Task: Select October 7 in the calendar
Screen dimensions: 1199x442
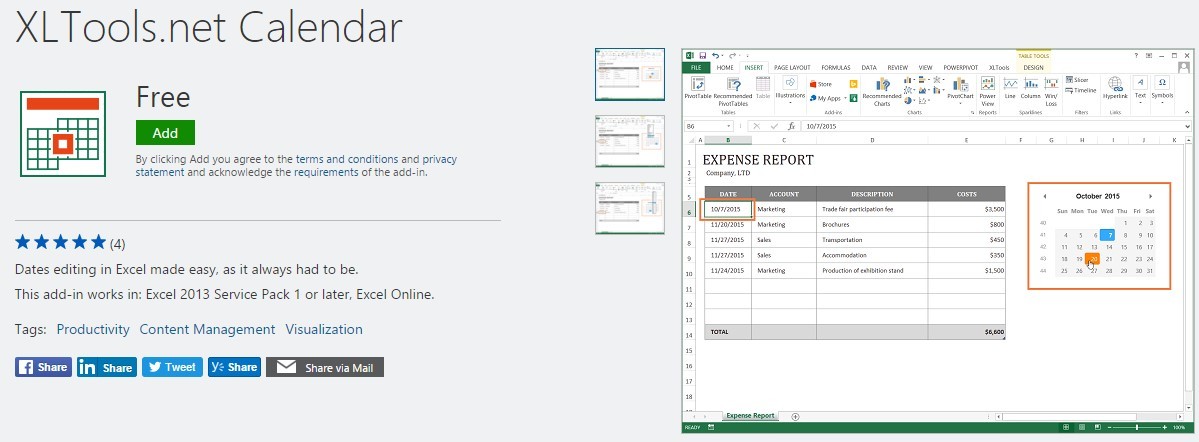Action: (1107, 236)
